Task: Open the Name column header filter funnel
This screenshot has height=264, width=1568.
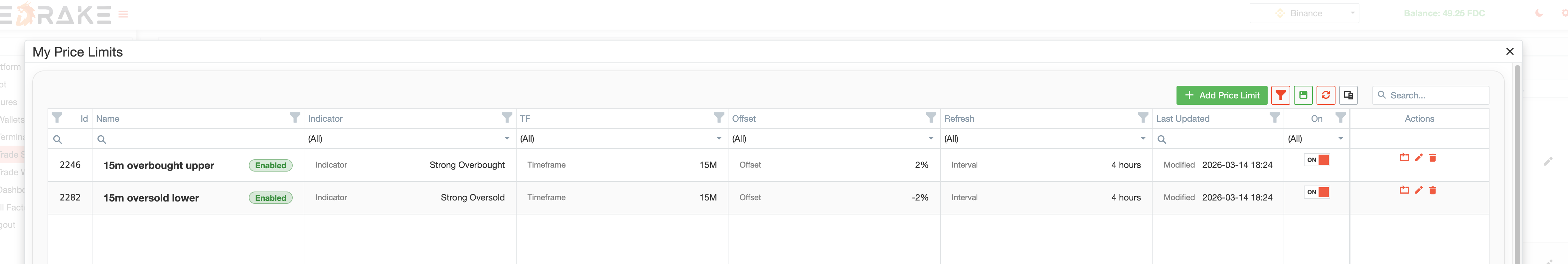Action: pos(295,118)
